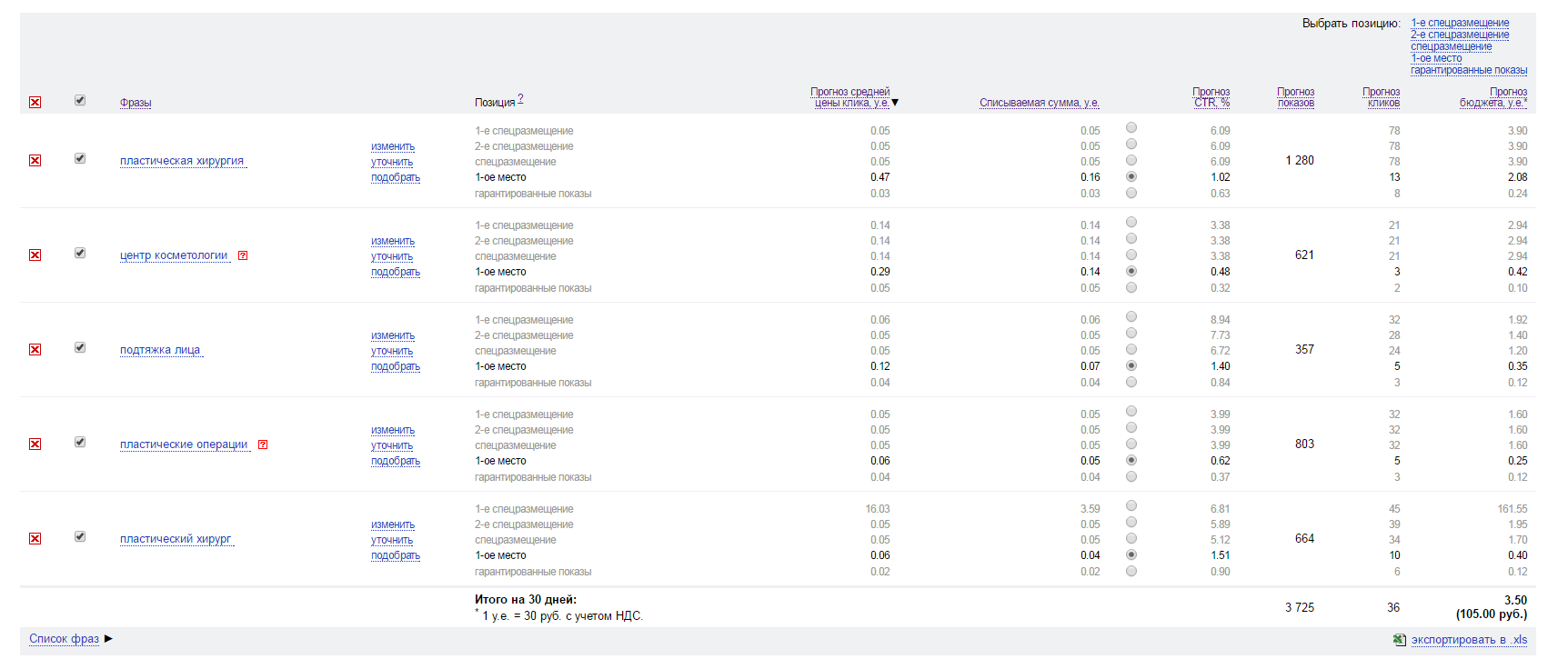Expand Список фраз section

[x=108, y=638]
